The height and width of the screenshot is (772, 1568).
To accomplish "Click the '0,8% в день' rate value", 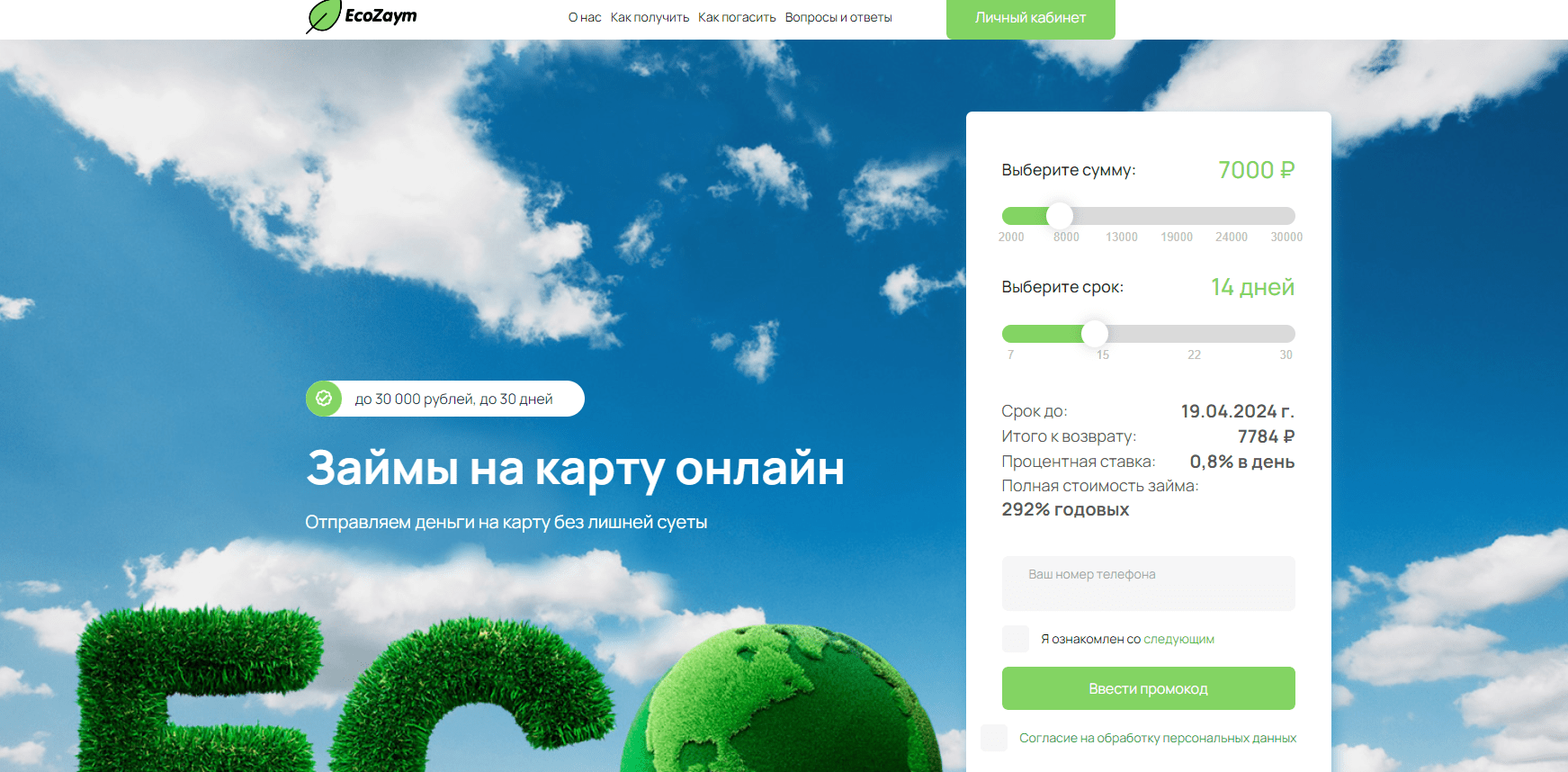I will (1242, 462).
